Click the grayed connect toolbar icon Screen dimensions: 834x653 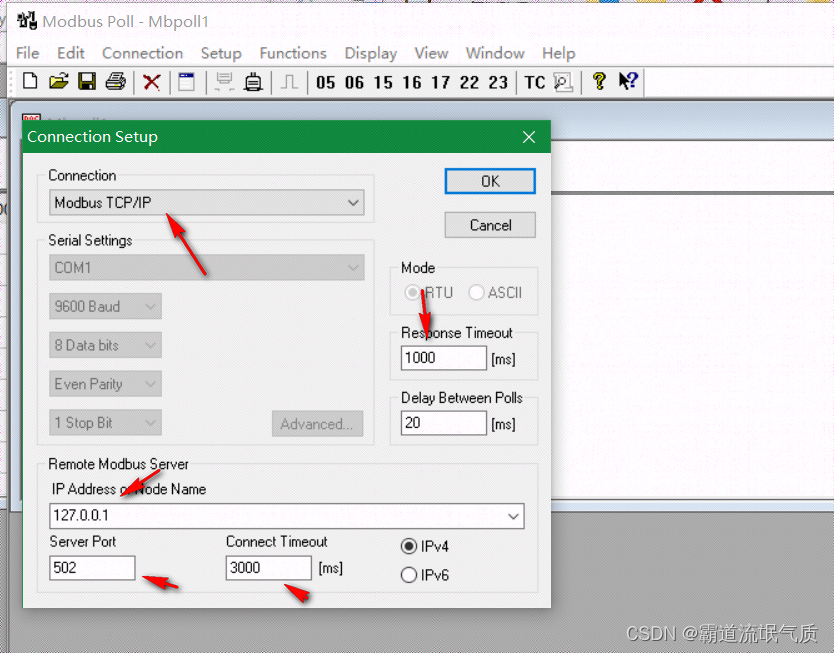[224, 82]
